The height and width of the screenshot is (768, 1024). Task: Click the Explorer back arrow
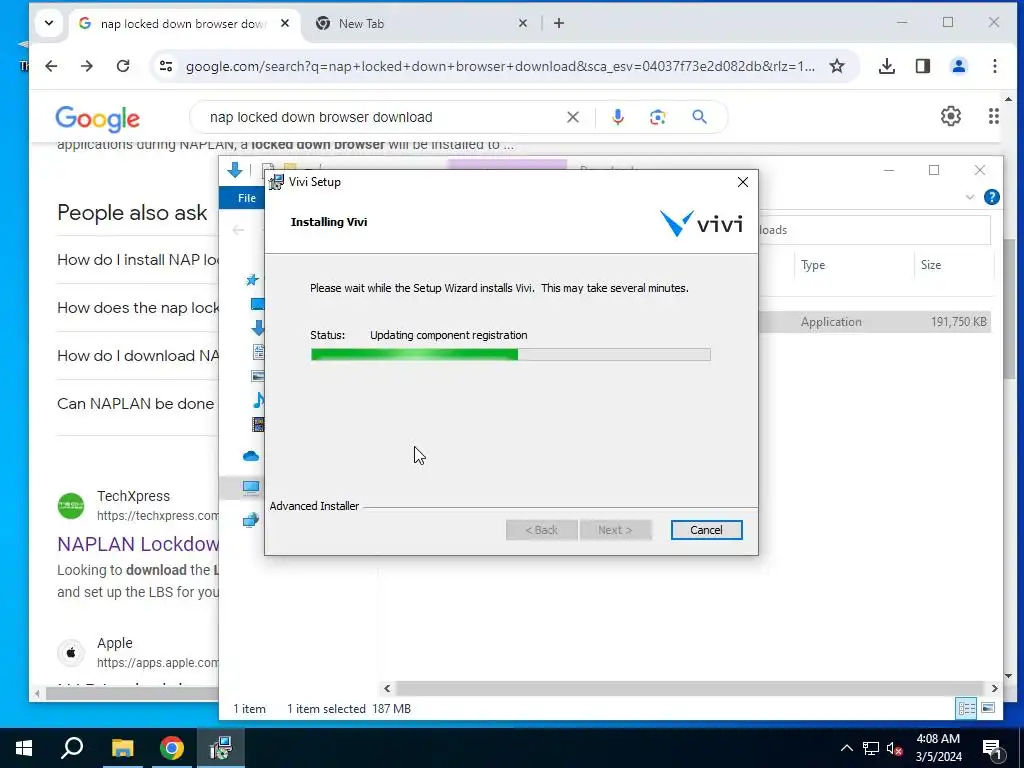(238, 230)
